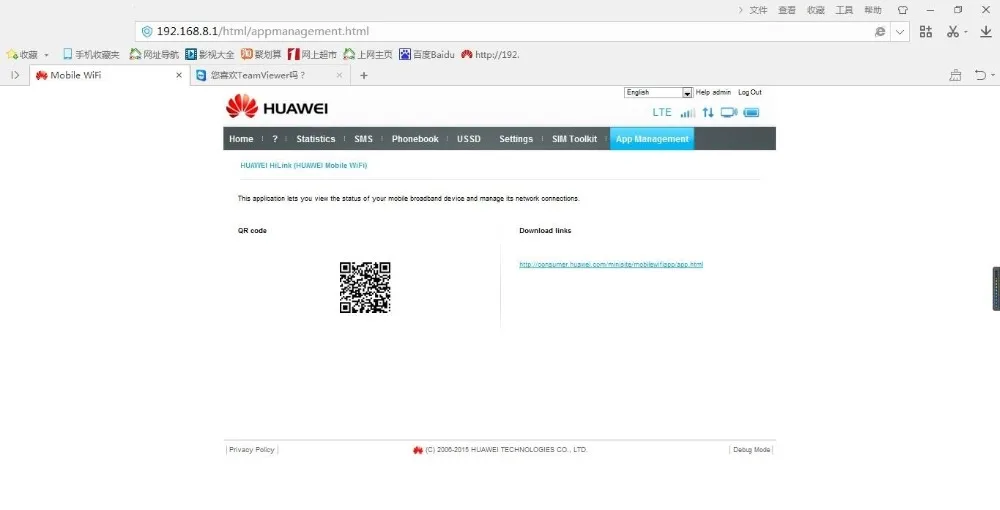Viewport: 1000px width, 510px height.
Task: Open the USSD tab
Action: tap(469, 139)
